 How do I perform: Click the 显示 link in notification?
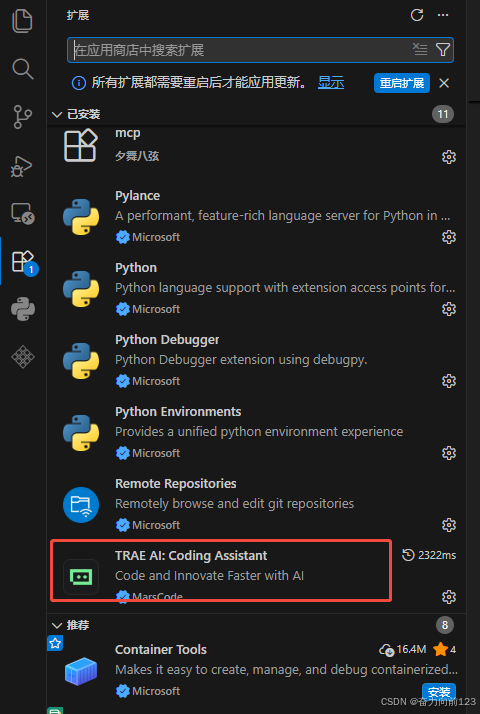point(331,82)
